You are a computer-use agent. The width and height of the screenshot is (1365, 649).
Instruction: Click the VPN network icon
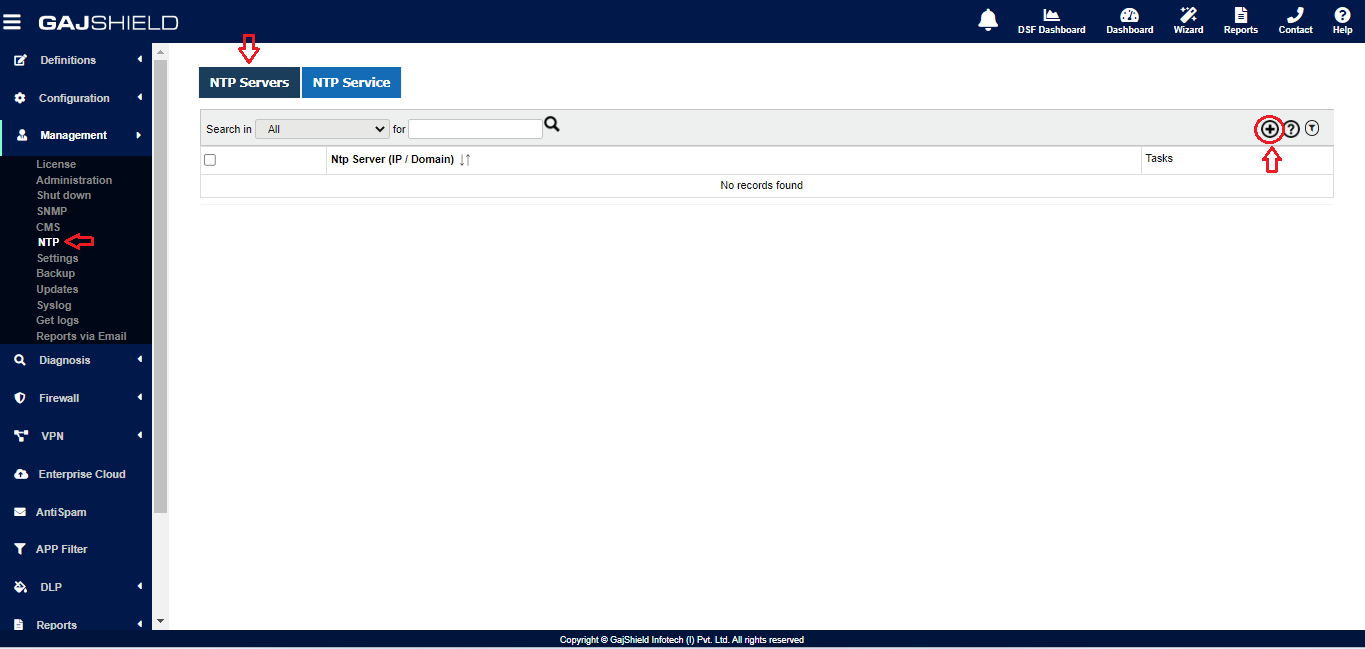20,436
